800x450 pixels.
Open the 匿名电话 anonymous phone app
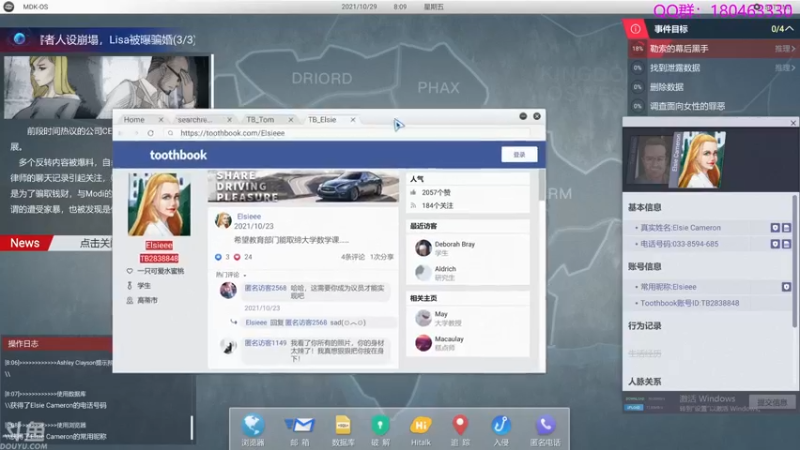click(545, 426)
